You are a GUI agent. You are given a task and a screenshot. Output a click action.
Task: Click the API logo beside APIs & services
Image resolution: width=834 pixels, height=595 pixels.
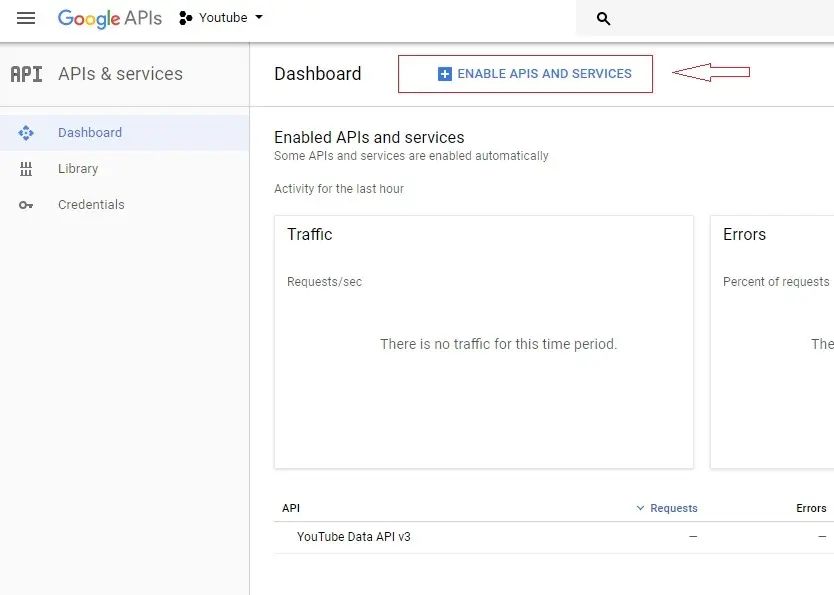(x=26, y=74)
